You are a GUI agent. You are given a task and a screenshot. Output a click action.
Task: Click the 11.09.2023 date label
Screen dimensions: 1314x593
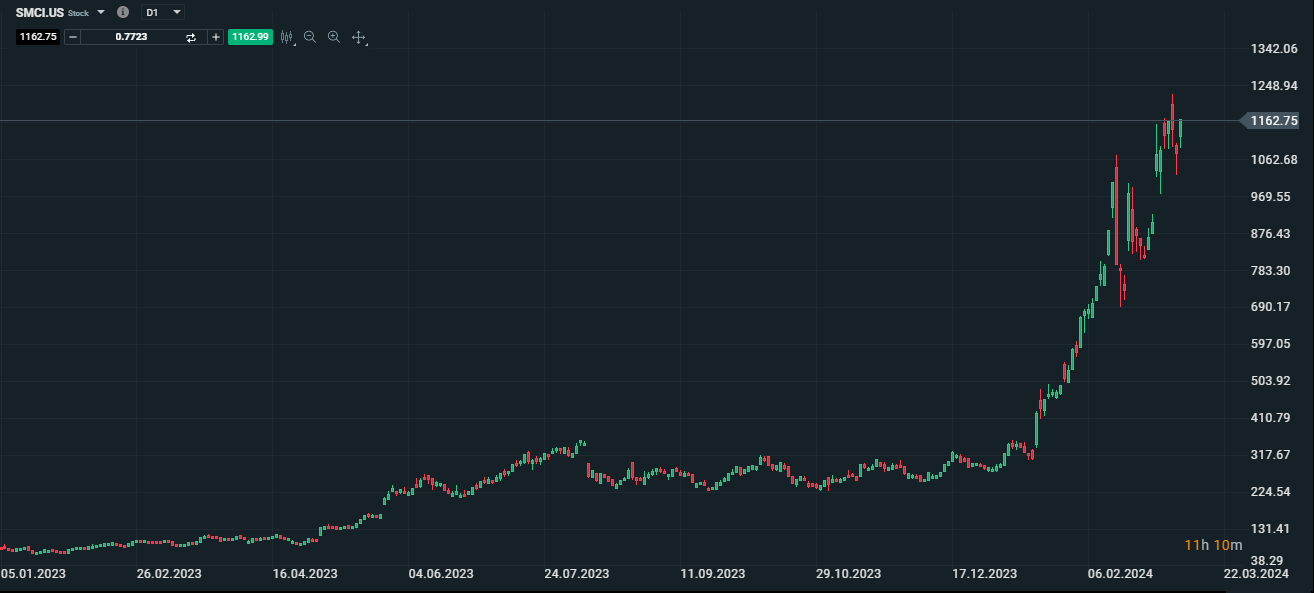pos(713,574)
